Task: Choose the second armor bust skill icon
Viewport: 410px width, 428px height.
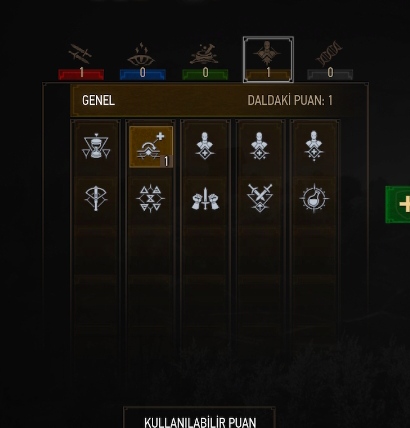Action: point(260,146)
